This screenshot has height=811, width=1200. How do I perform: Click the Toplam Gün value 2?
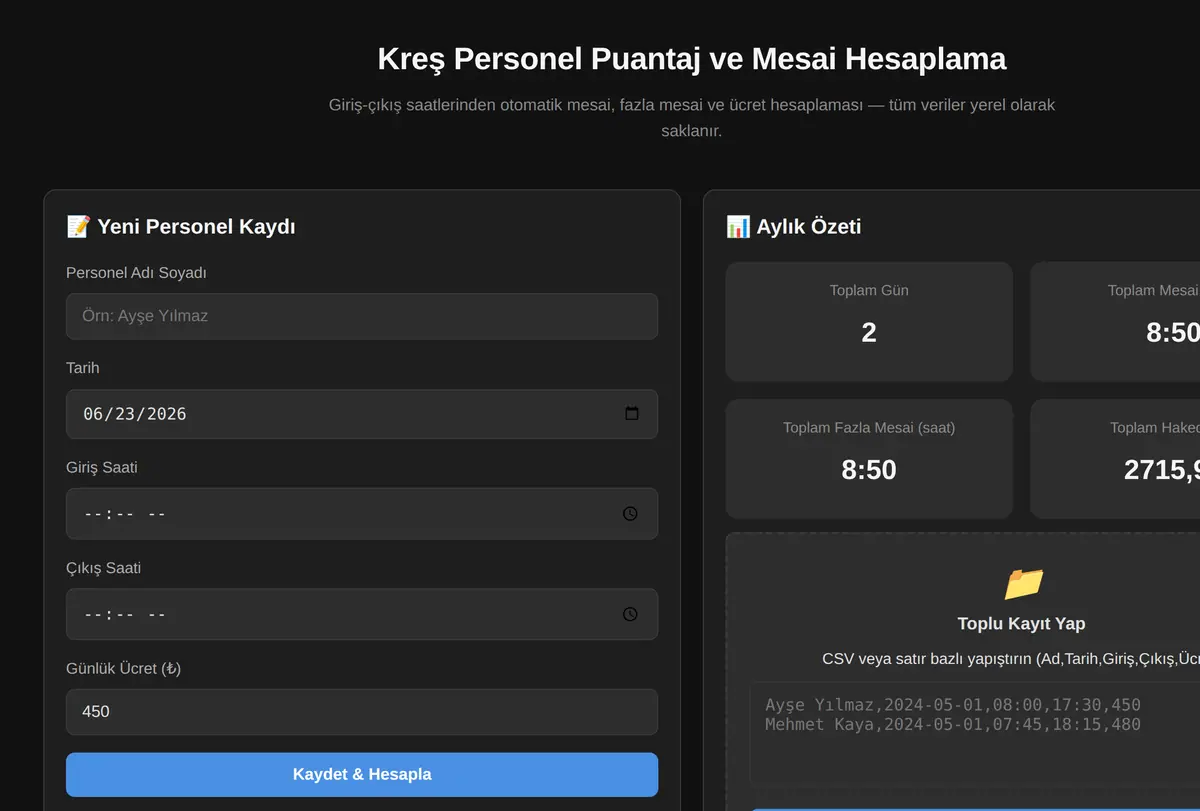coord(869,332)
